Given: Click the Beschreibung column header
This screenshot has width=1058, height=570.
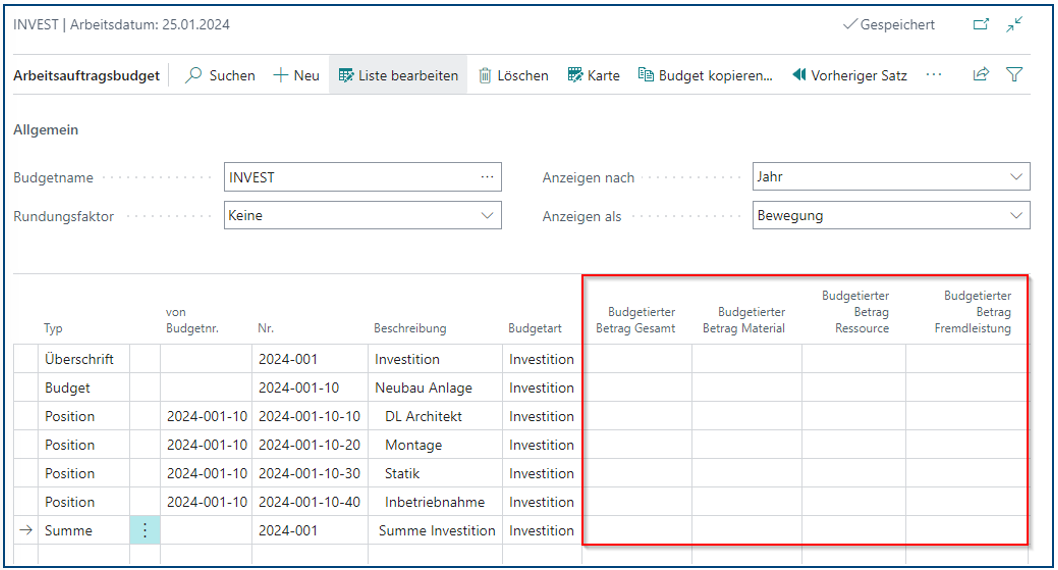Looking at the screenshot, I should click(410, 329).
